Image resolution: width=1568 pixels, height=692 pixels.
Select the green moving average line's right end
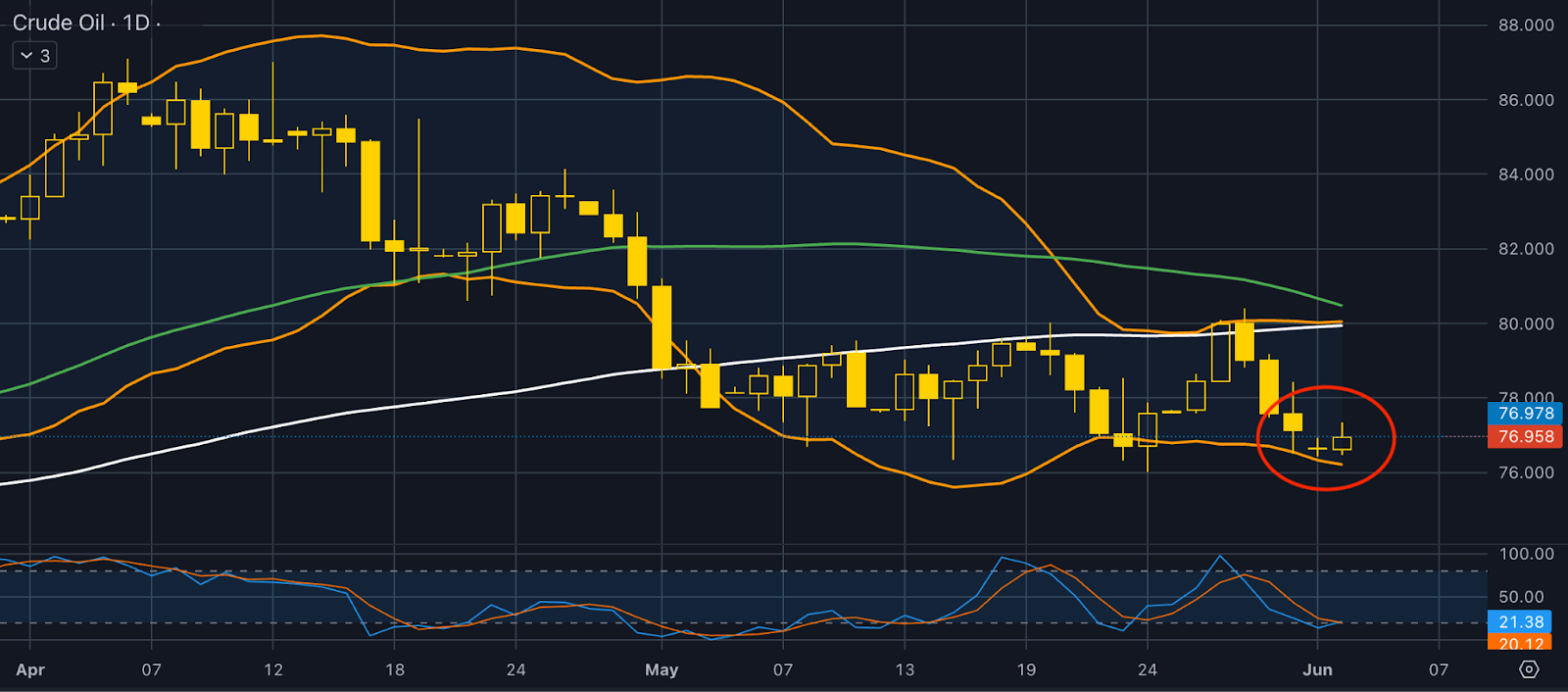(1339, 304)
